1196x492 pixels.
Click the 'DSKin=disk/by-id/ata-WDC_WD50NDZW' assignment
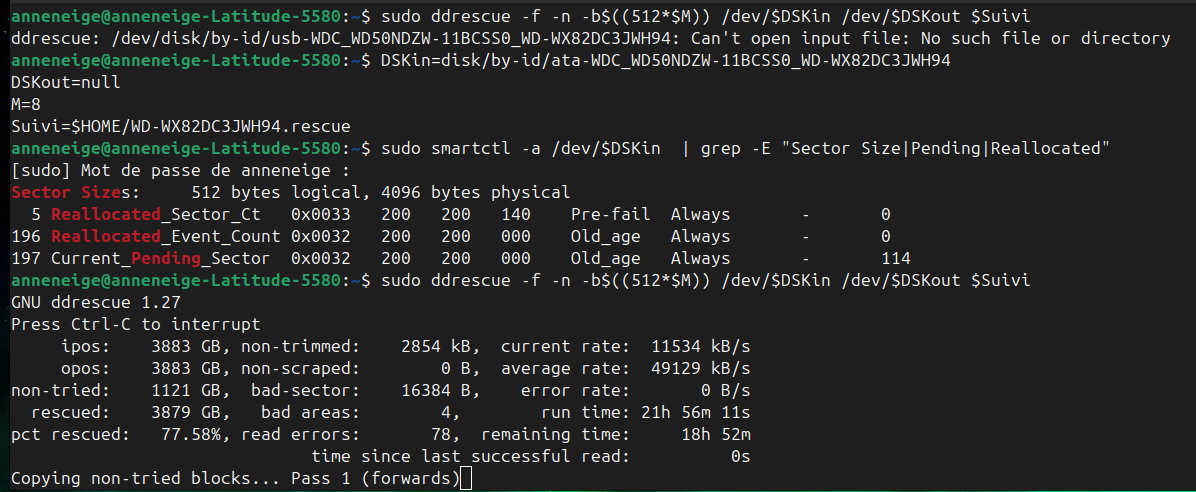pyautogui.click(x=665, y=60)
